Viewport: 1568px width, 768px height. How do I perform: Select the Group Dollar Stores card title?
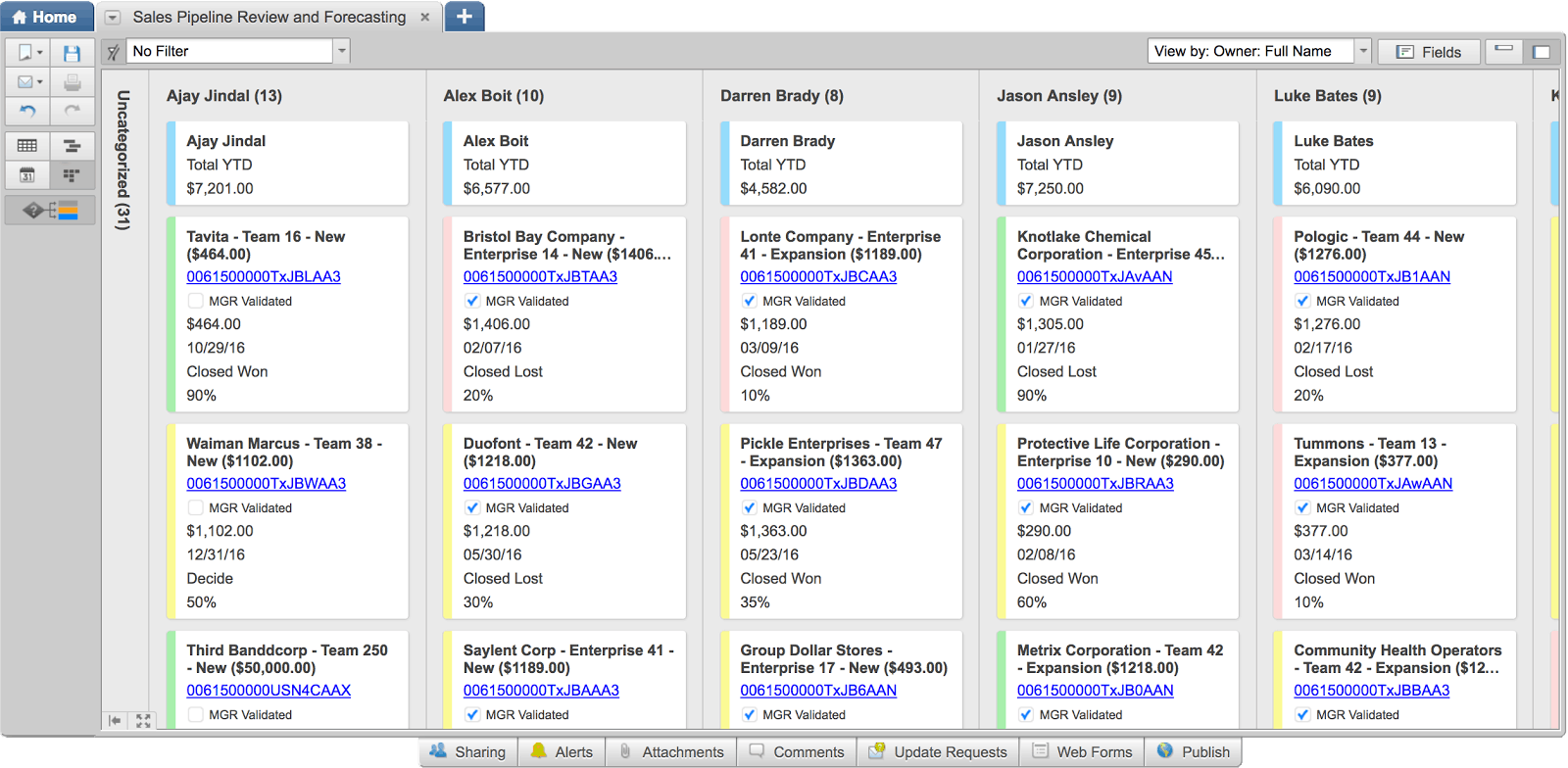coord(844,658)
